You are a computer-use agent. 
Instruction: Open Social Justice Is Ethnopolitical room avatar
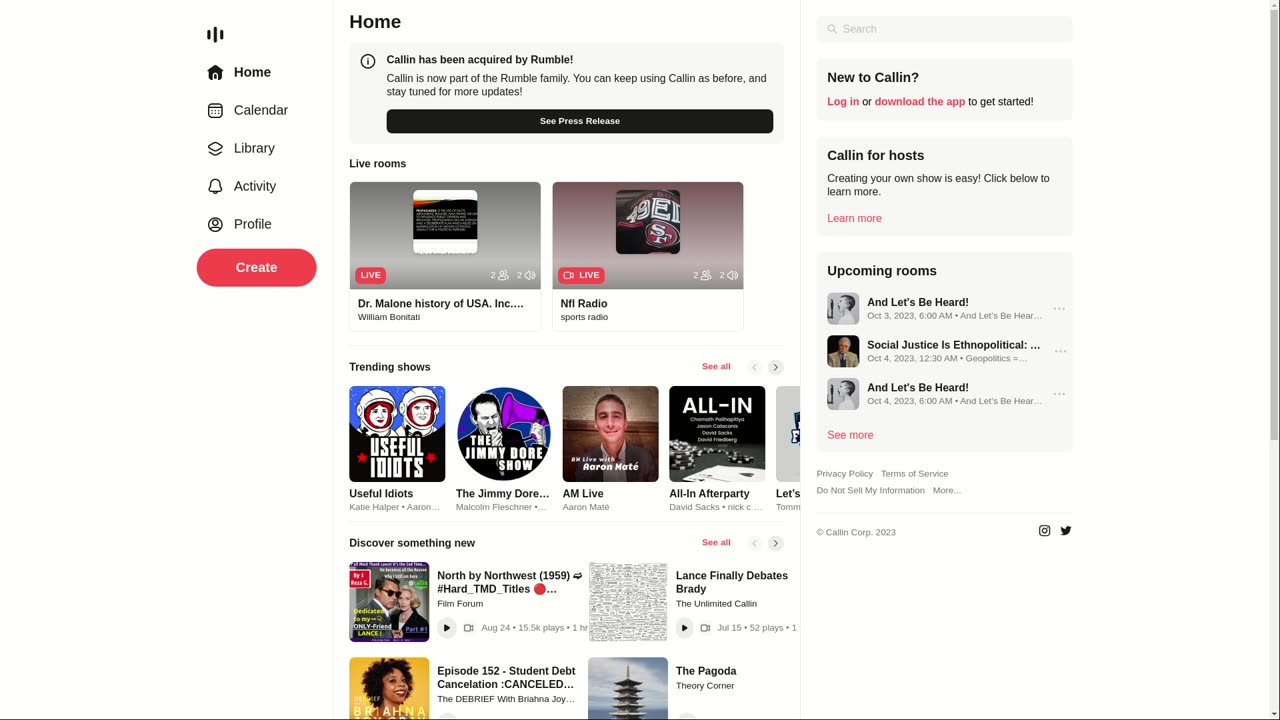tap(843, 351)
